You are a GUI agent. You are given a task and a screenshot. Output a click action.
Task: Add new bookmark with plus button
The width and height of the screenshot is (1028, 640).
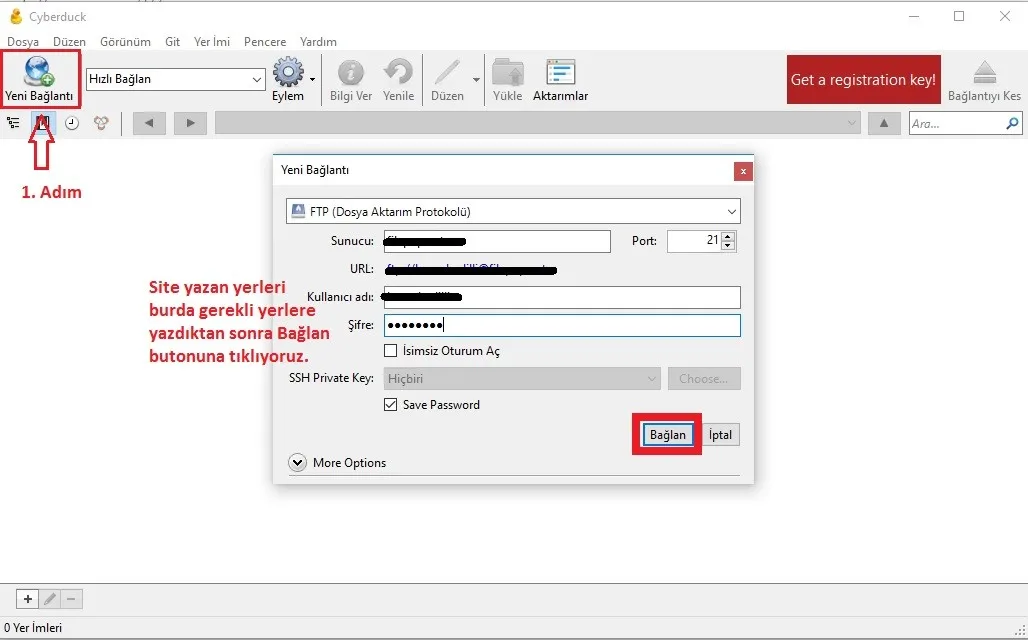coord(28,599)
